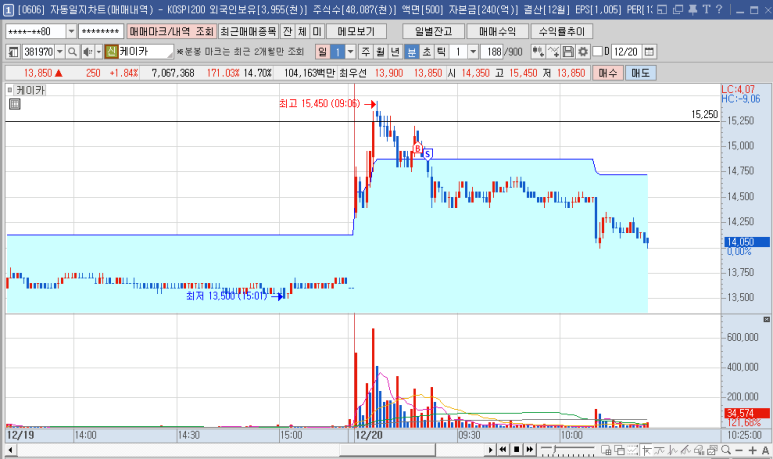Viewport: 773px width, 459px height.
Task: Toggle the D checkbox beside date
Action: pos(597,51)
